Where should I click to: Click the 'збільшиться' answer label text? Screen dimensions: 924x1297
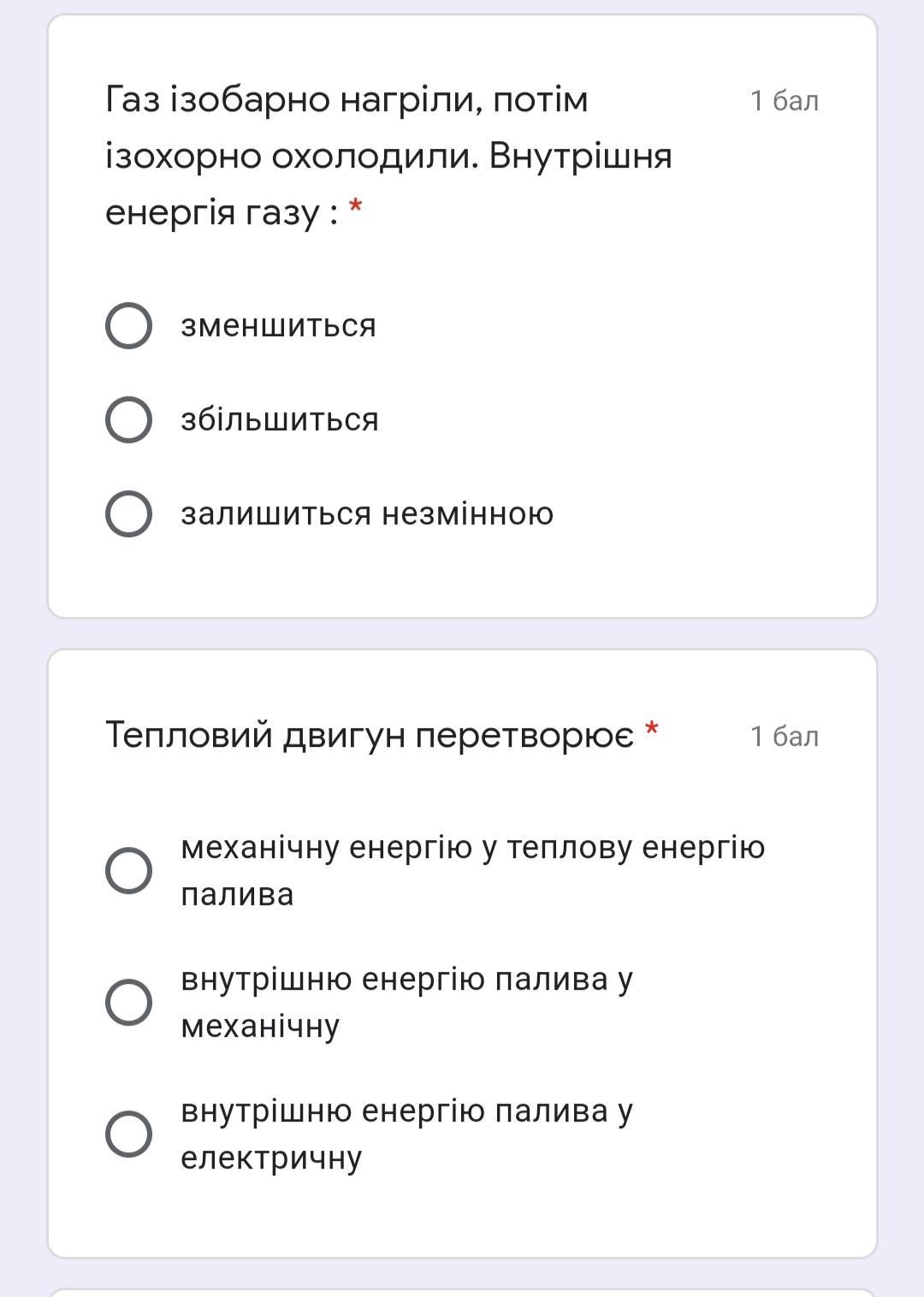pyautogui.click(x=279, y=420)
